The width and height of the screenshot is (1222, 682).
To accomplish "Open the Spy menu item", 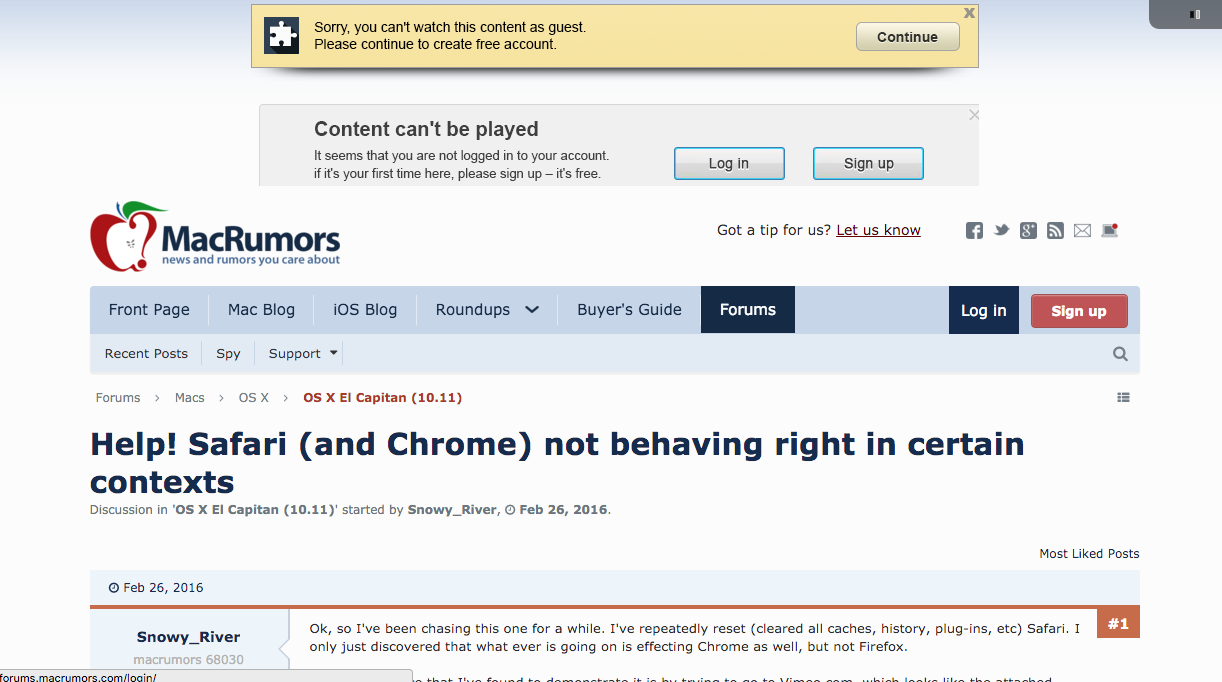I will 228,354.
